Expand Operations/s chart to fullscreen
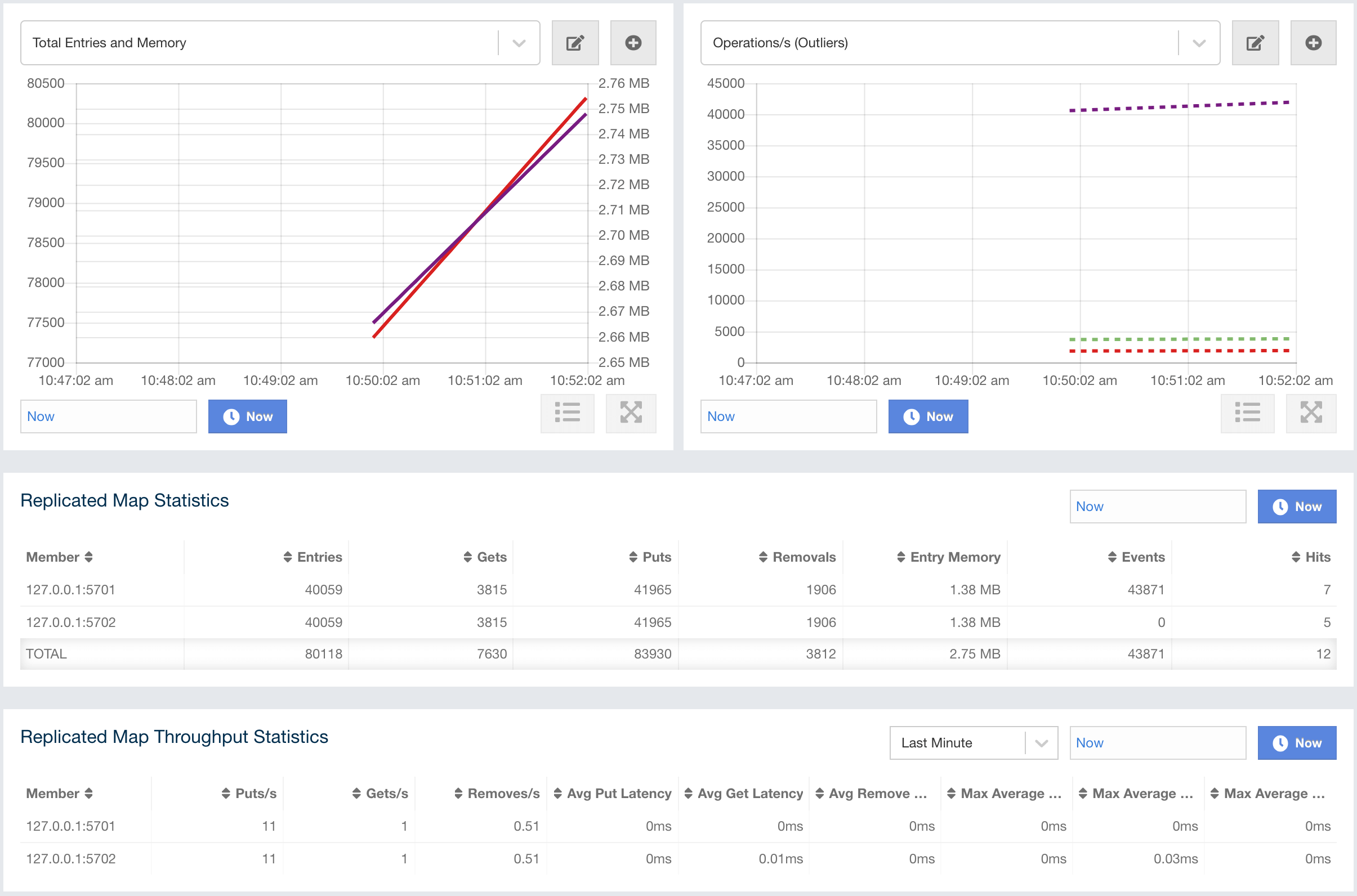This screenshot has height=896, width=1357. click(1311, 413)
